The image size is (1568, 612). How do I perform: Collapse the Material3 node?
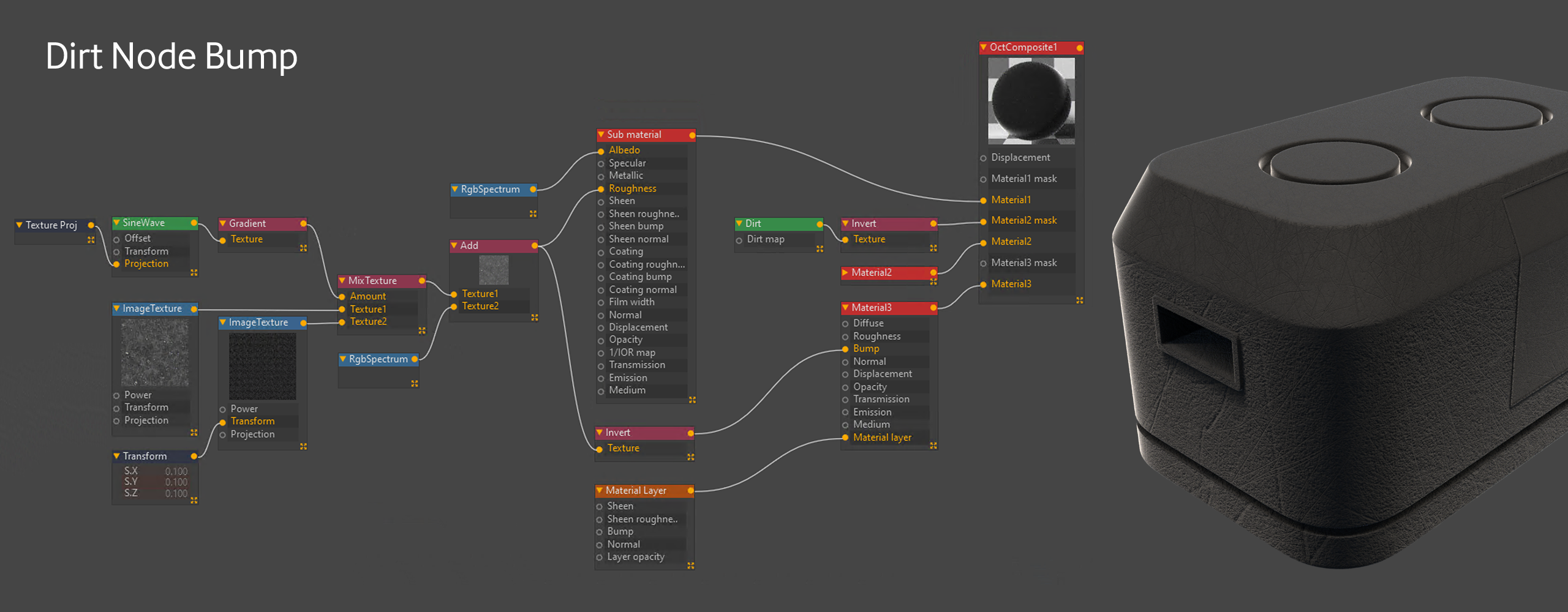pyautogui.click(x=845, y=308)
